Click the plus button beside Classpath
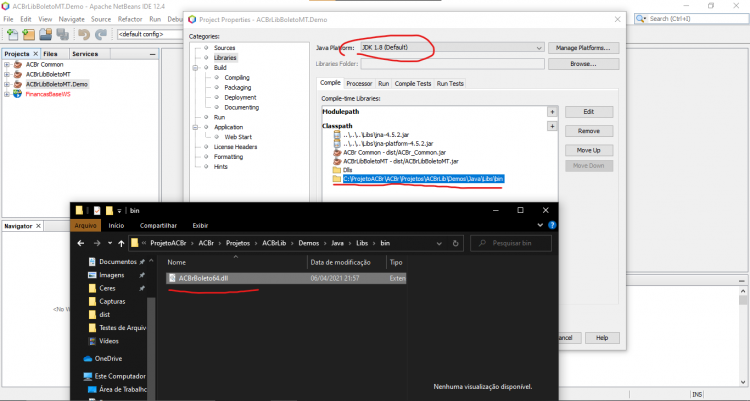 pos(552,126)
